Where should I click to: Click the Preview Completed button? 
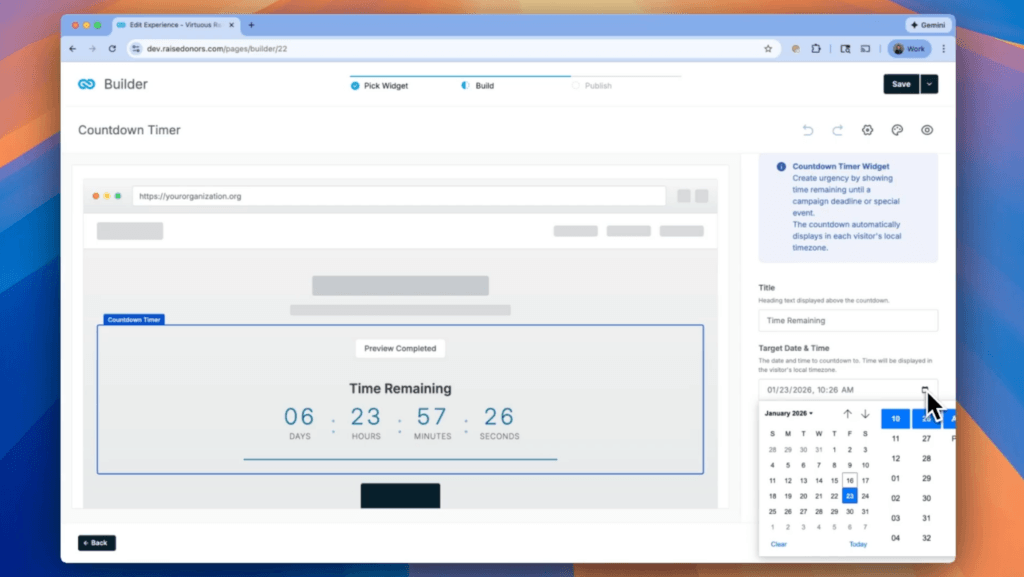point(400,349)
